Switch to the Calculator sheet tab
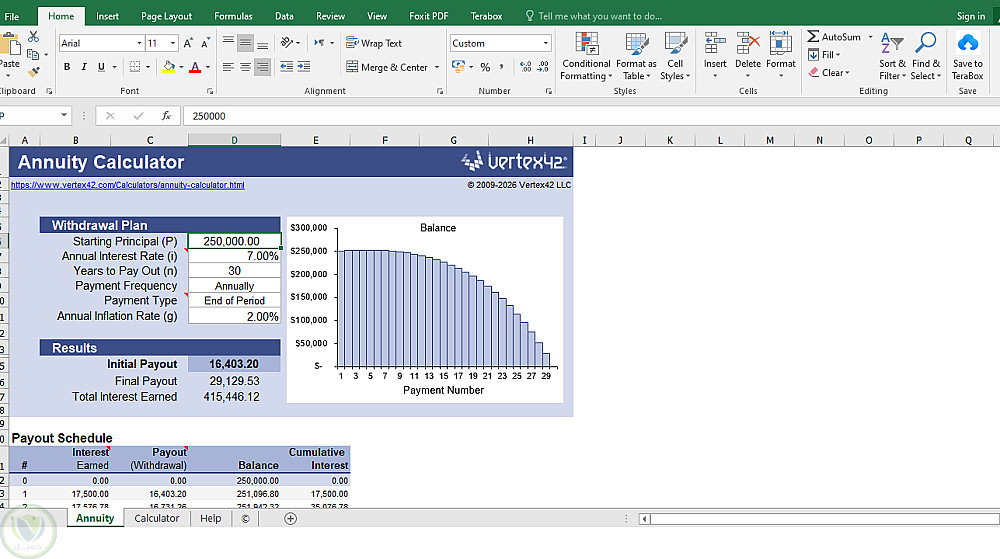The width and height of the screenshot is (1000, 559). [156, 518]
